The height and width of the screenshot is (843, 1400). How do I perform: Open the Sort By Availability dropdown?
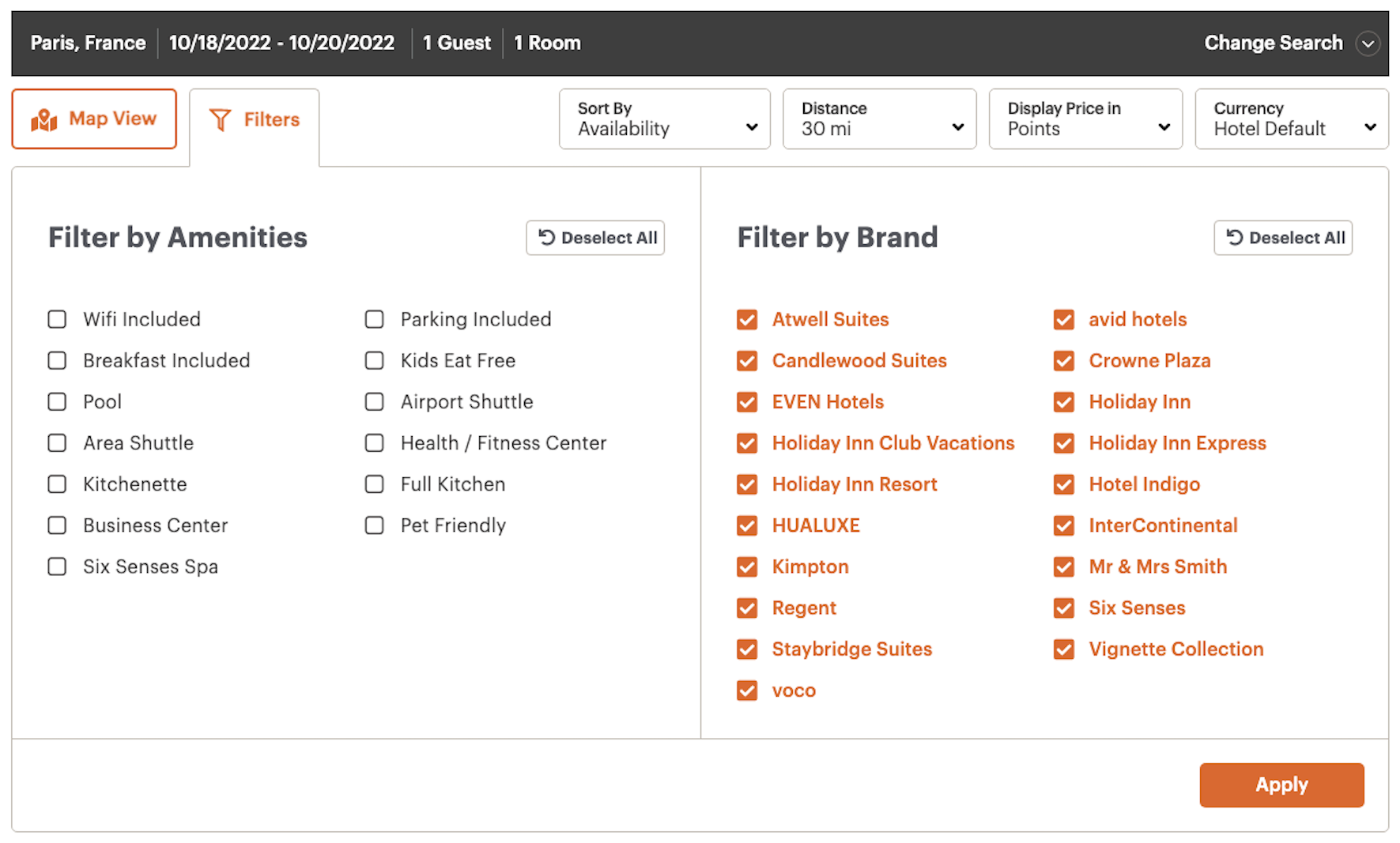click(x=664, y=119)
